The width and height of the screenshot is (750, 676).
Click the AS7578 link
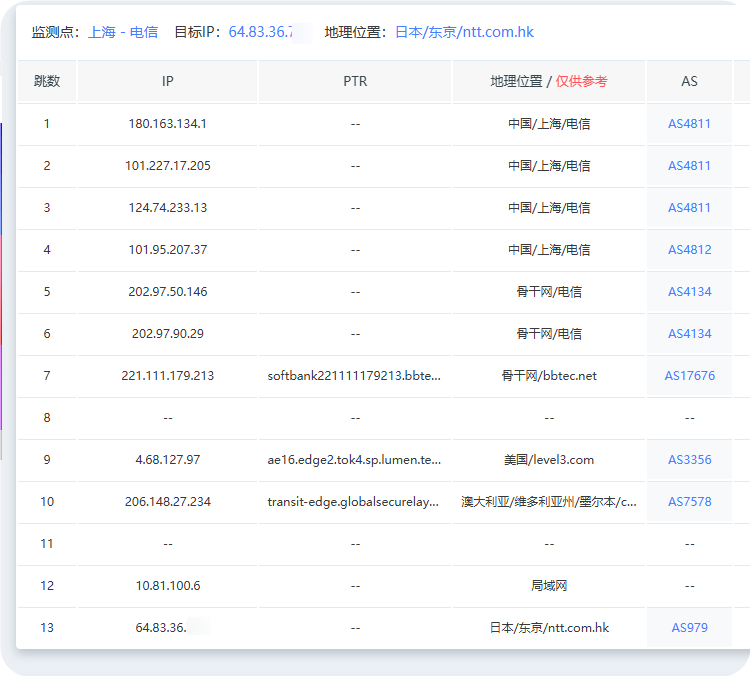click(689, 502)
